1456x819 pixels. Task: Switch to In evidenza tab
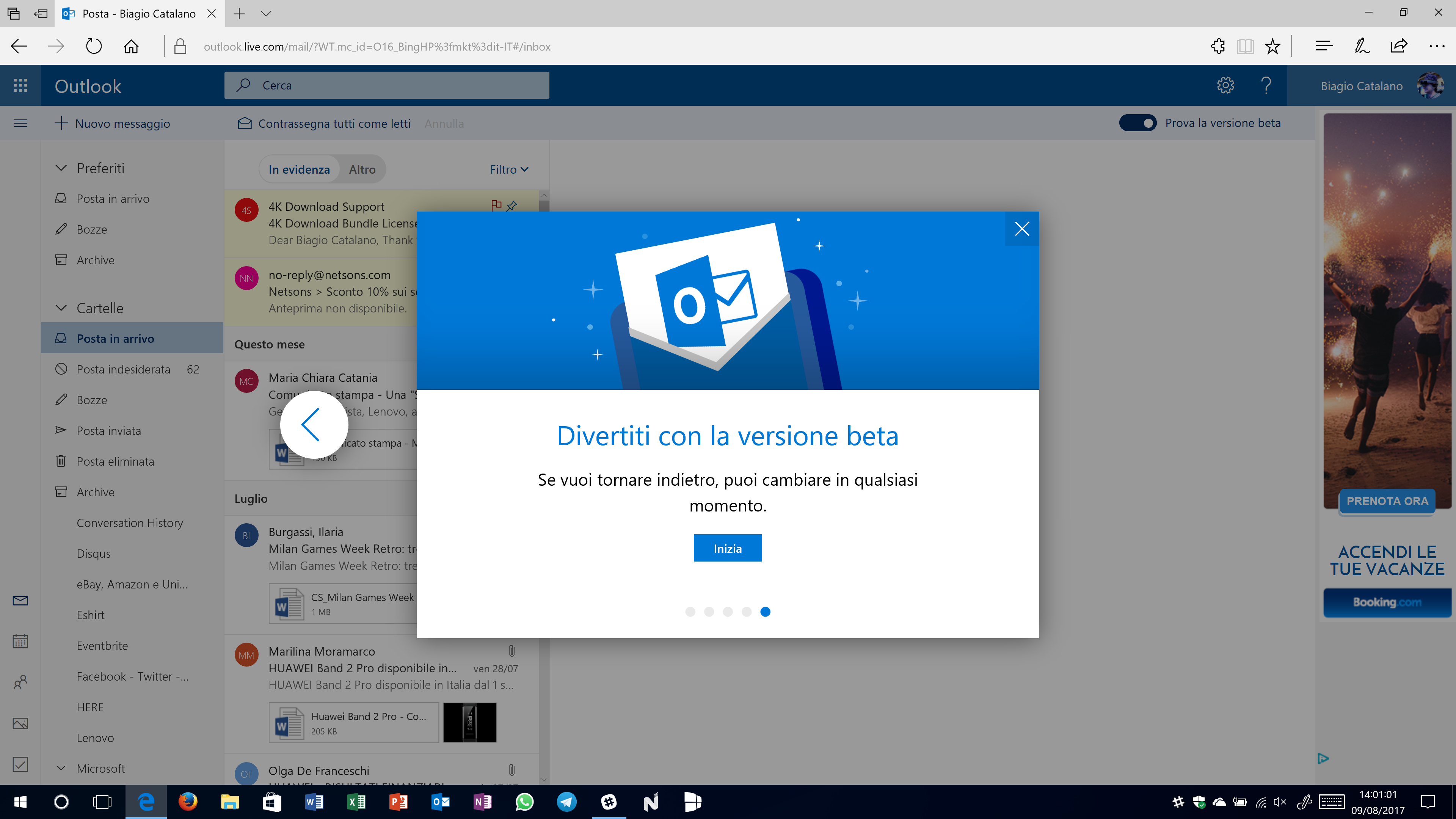(299, 169)
